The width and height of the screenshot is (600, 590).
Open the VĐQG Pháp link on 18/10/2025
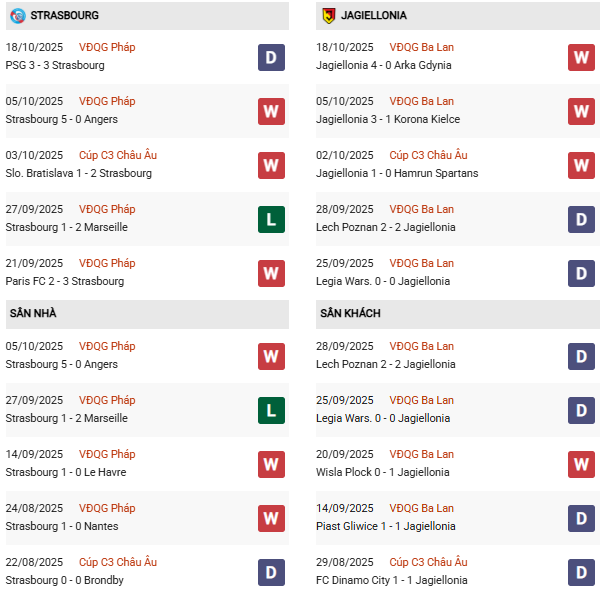(x=107, y=47)
